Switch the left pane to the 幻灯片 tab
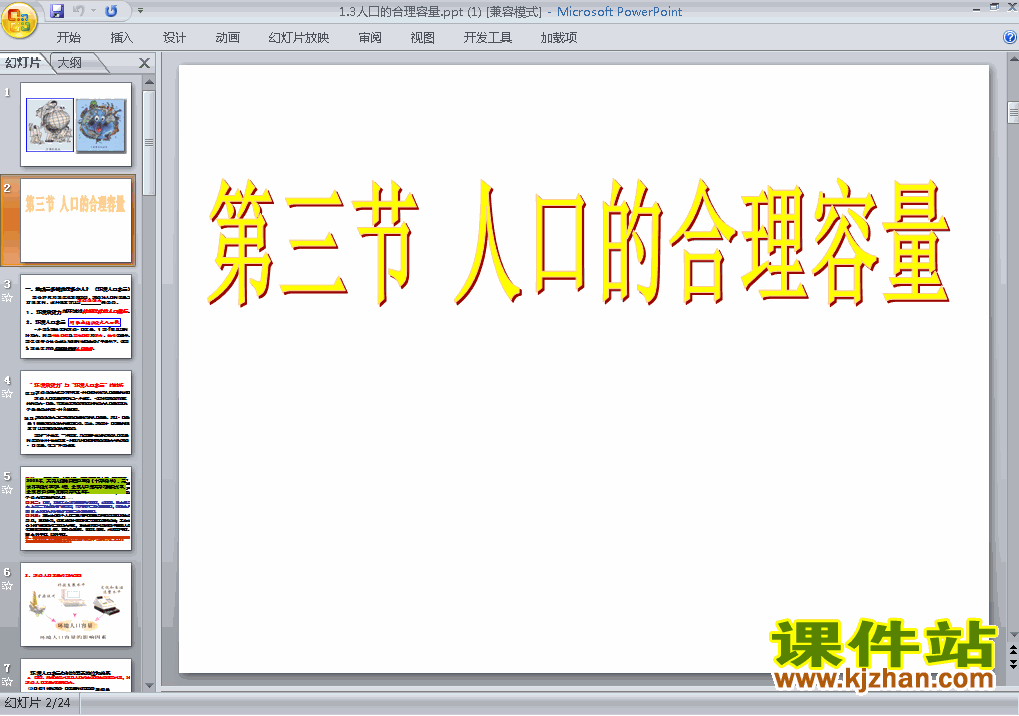 pos(23,62)
